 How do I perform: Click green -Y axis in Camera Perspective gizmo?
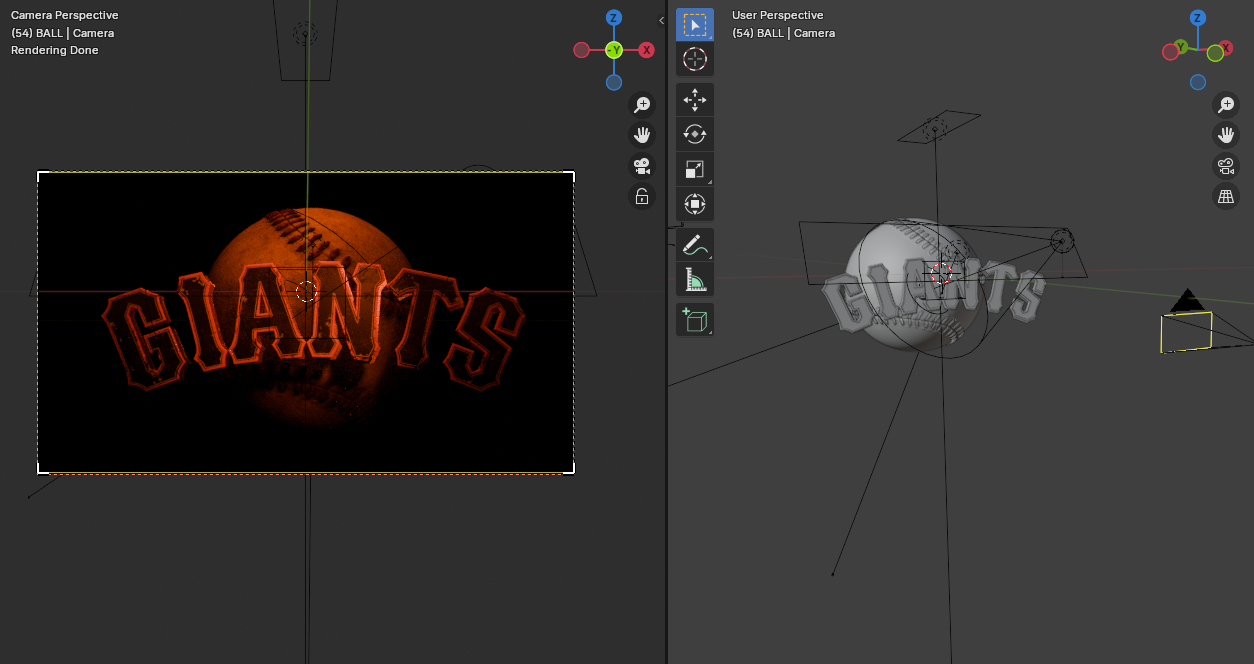(614, 50)
